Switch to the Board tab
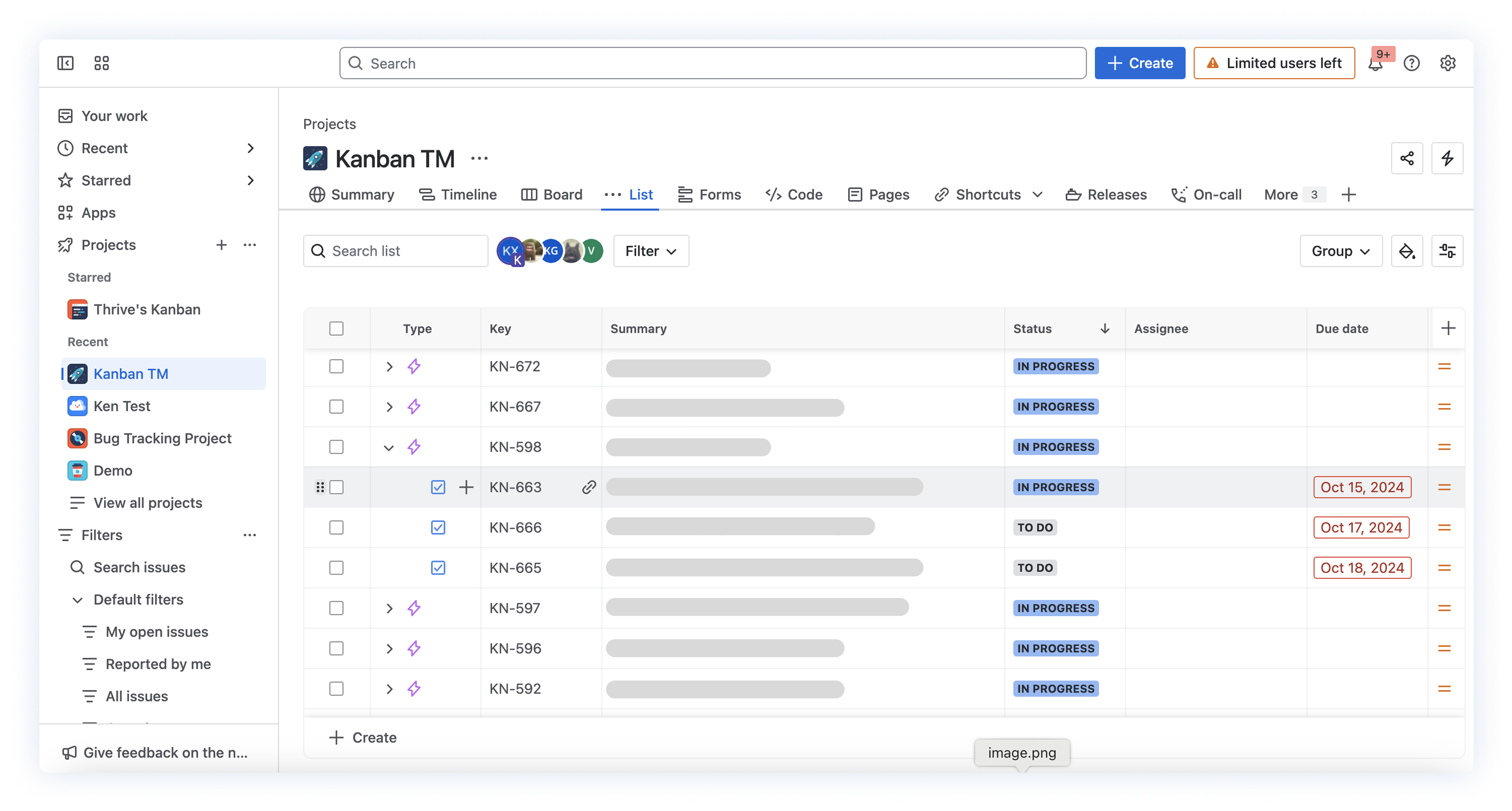Screen dimensions: 1512x811 point(552,195)
